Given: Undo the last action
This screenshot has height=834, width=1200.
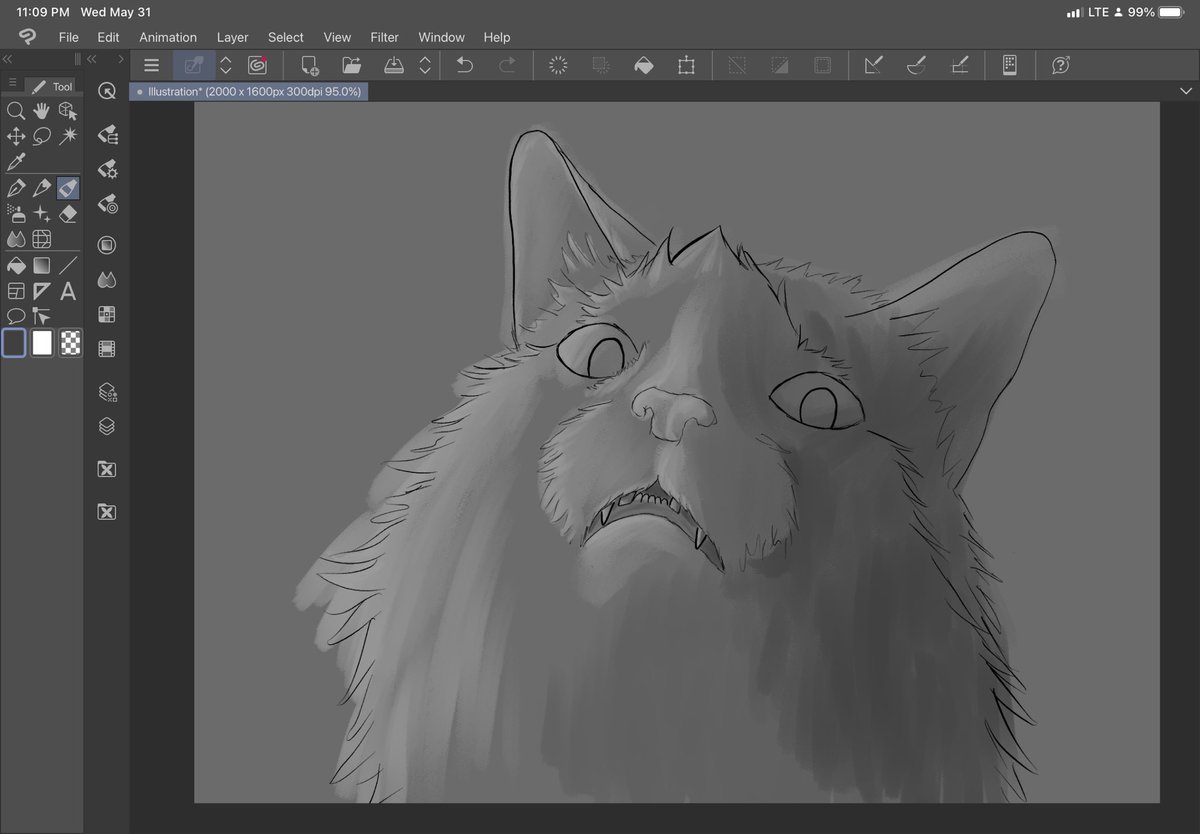Looking at the screenshot, I should click(x=465, y=65).
